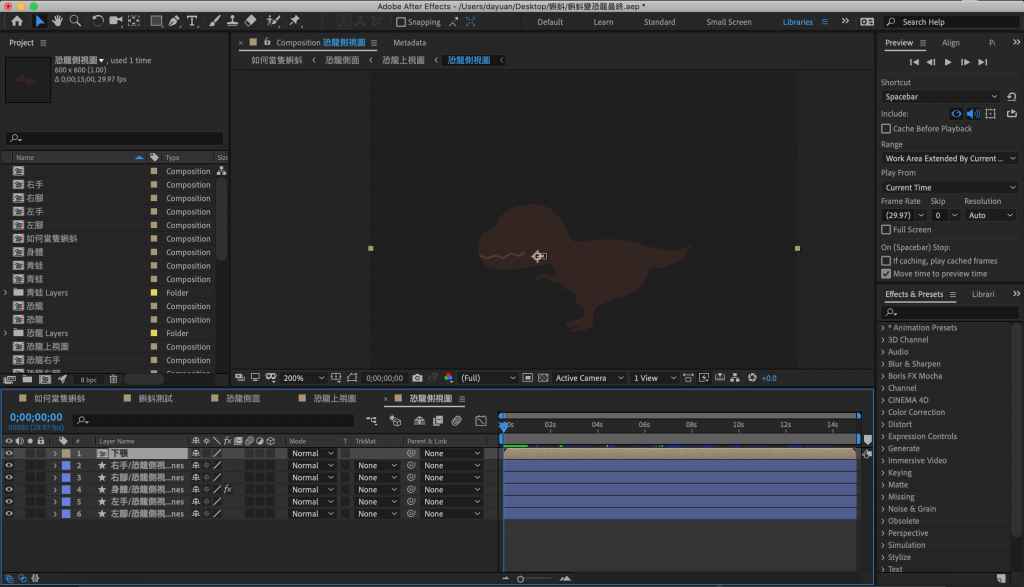Select the Hand tool
The width and height of the screenshot is (1024, 587).
(x=58, y=21)
